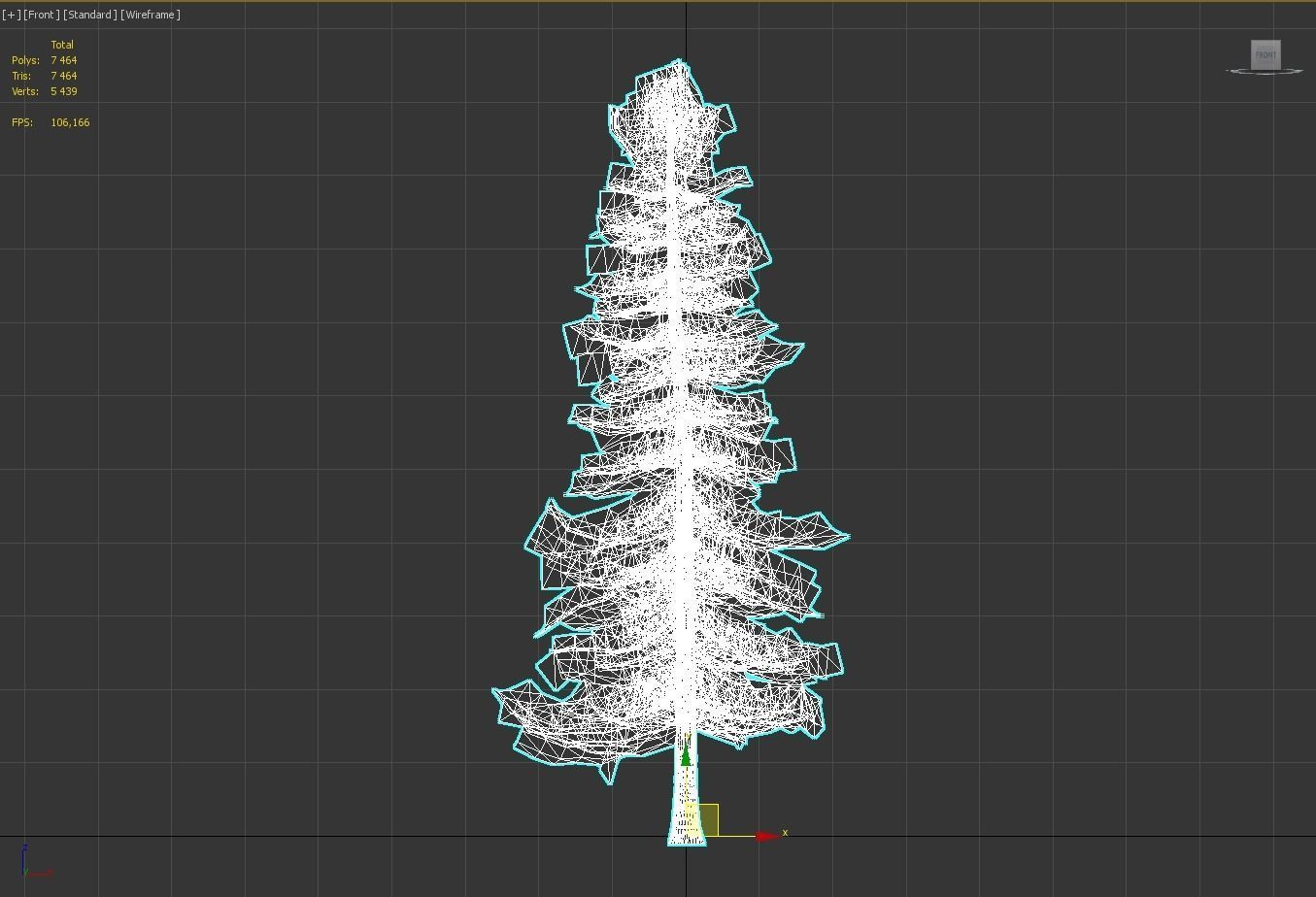Click the ViewCube compass ring
This screenshot has width=1316, height=897.
1265,72
